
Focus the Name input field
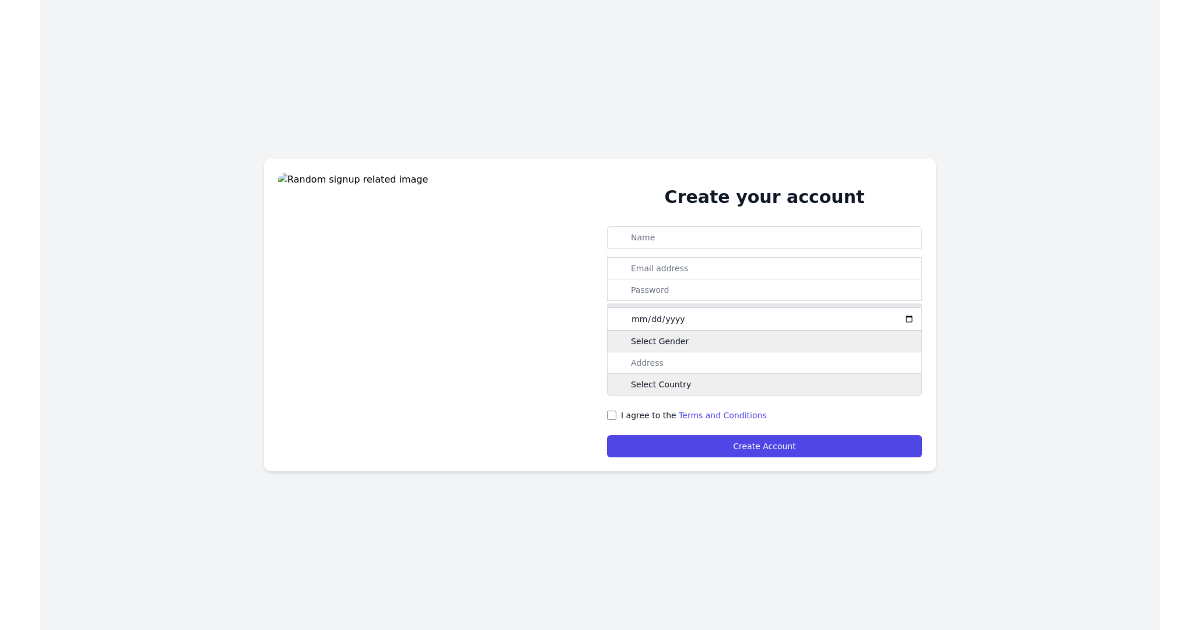point(764,237)
